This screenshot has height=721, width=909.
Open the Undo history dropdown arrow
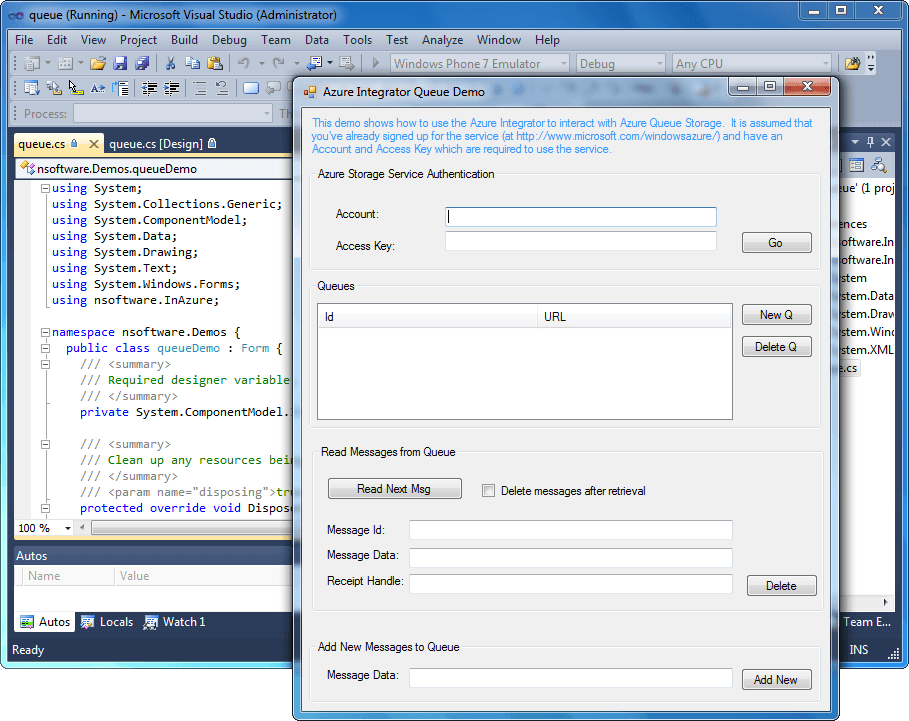[x=261, y=63]
